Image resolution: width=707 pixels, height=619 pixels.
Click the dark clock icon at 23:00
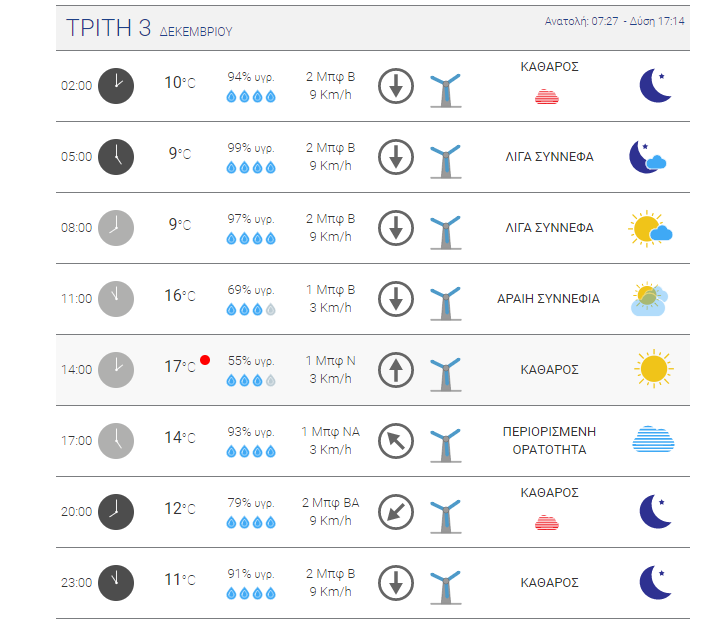pos(116,583)
